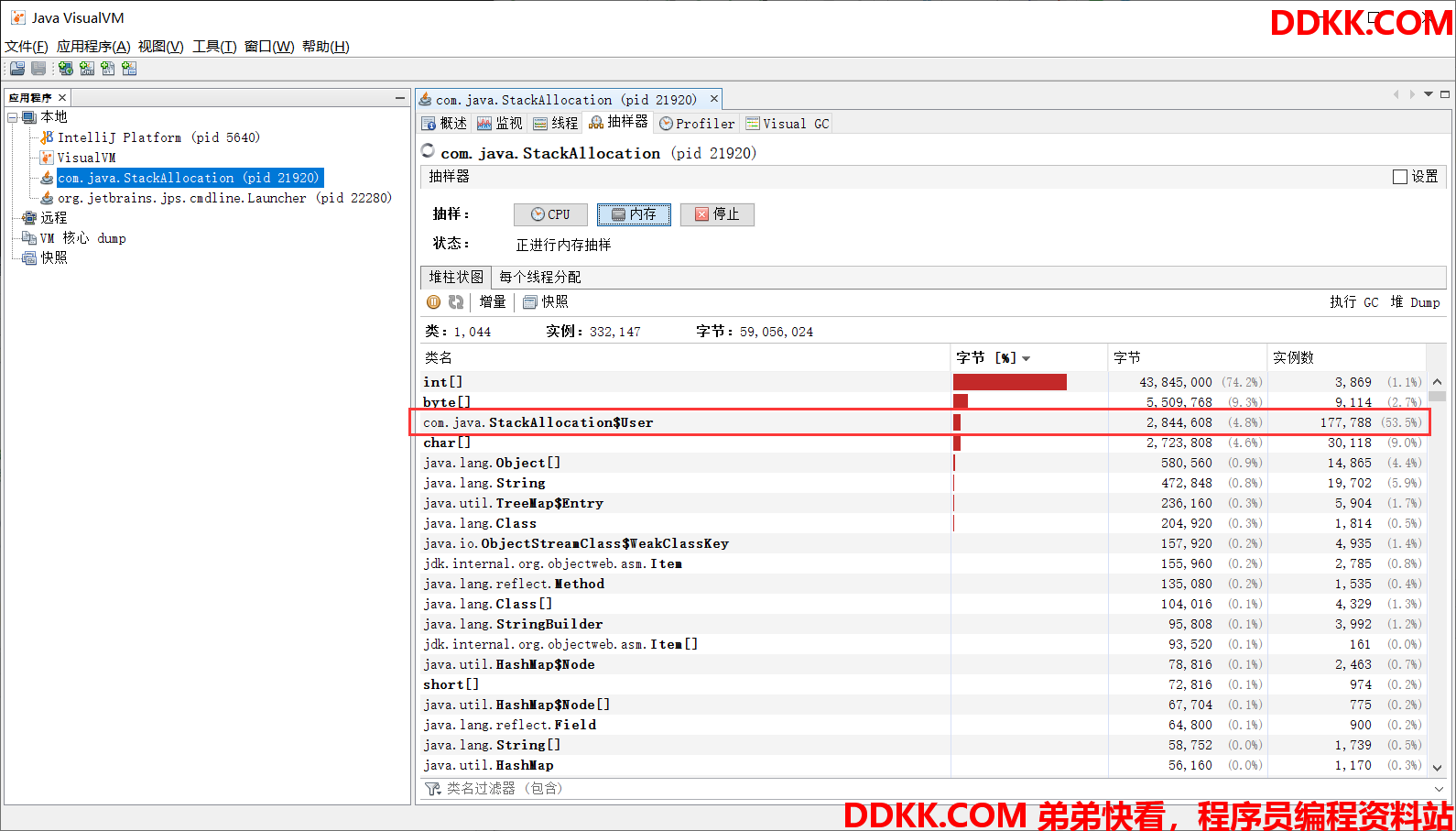Open the documents list dropdown arrow
The width and height of the screenshot is (1456, 831).
pos(1429,94)
